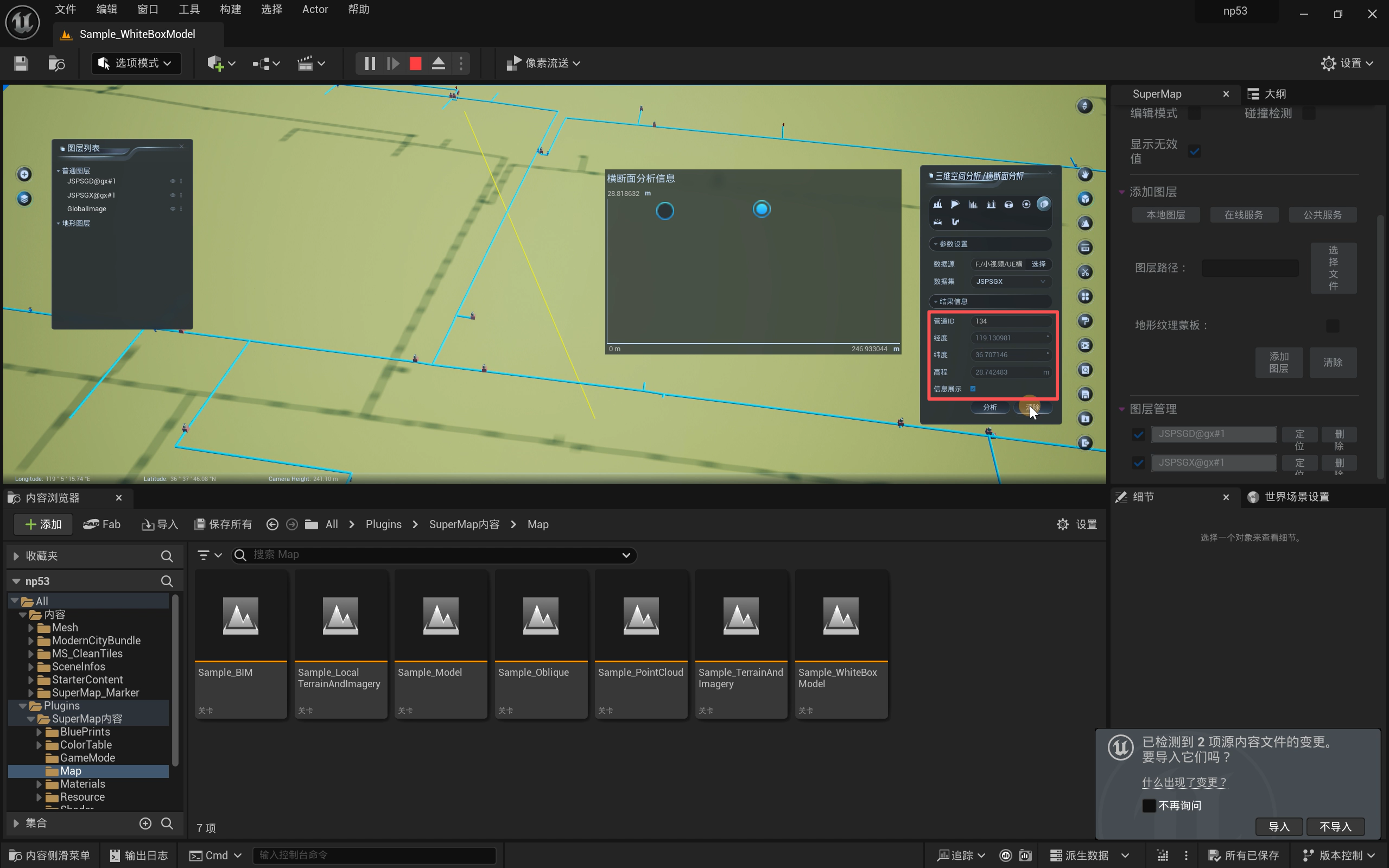The image size is (1389, 868).
Task: Open the 数据集 JSPSGX dropdown
Action: 1010,281
